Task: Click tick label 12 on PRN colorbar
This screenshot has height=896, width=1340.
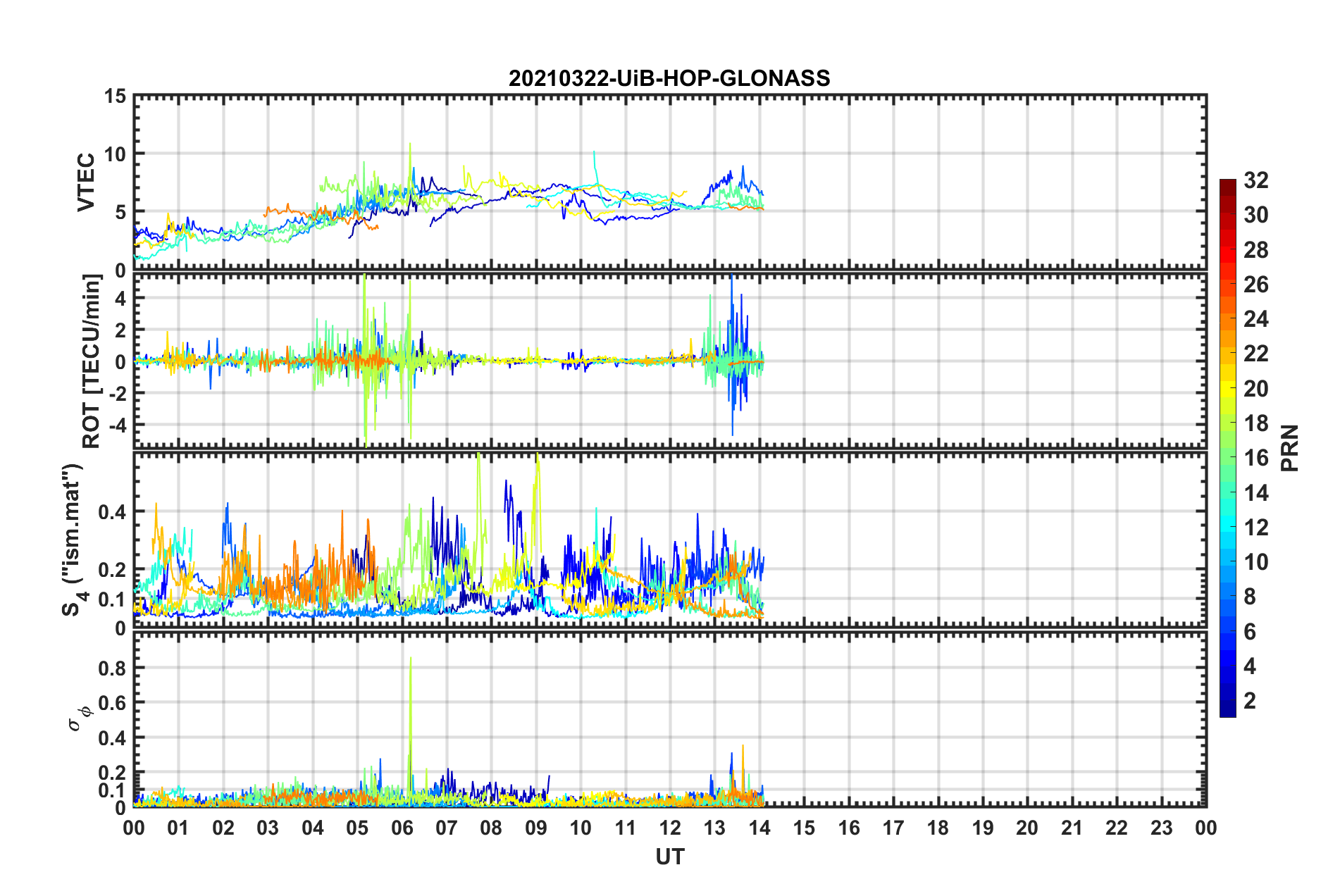Action: tap(1255, 528)
